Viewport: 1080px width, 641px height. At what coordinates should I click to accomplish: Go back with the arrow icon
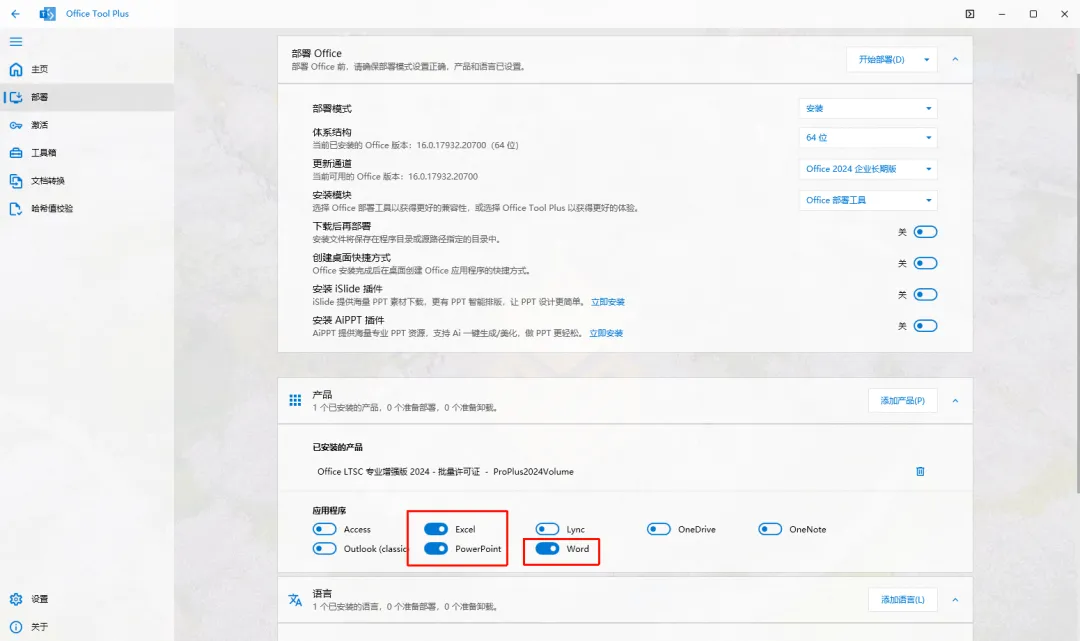(x=15, y=14)
